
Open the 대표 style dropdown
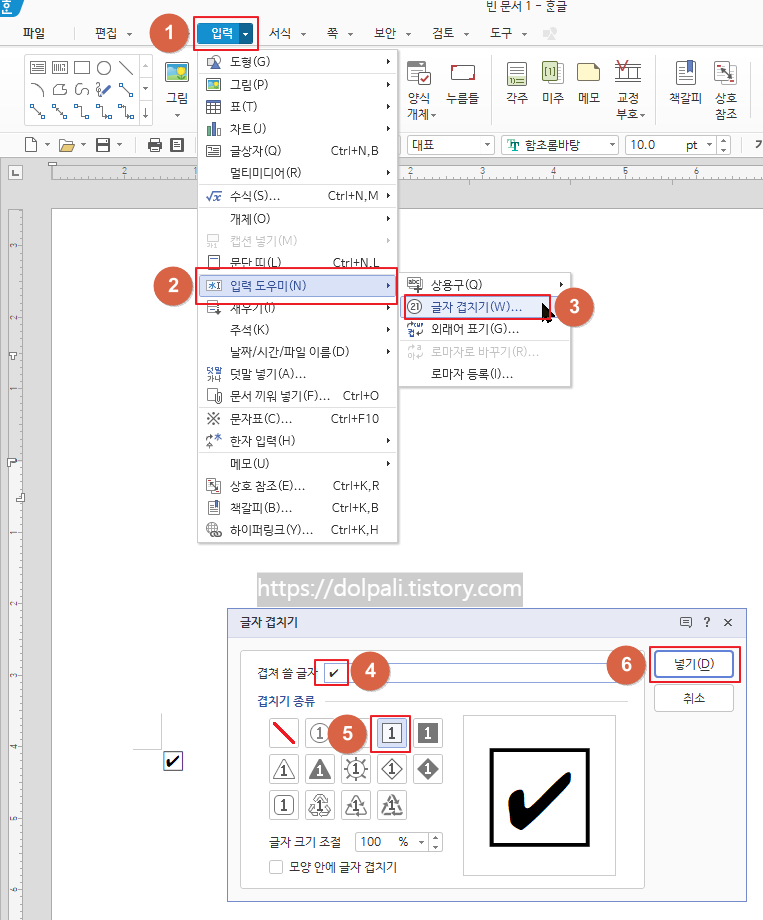click(x=487, y=145)
